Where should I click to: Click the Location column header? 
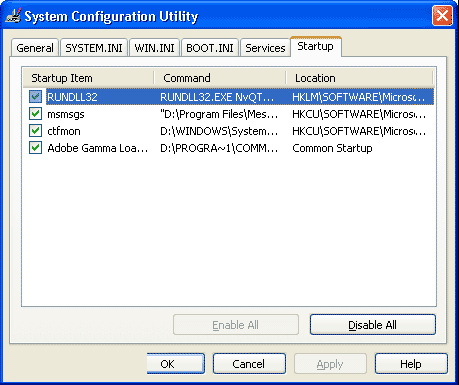pyautogui.click(x=359, y=78)
